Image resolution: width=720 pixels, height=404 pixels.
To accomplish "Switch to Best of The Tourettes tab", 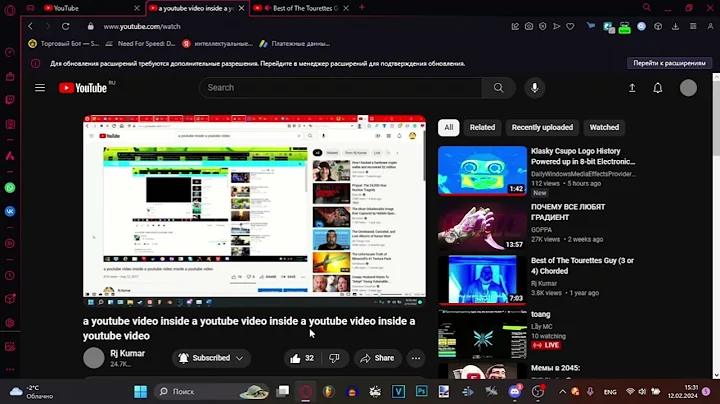I will [x=301, y=8].
